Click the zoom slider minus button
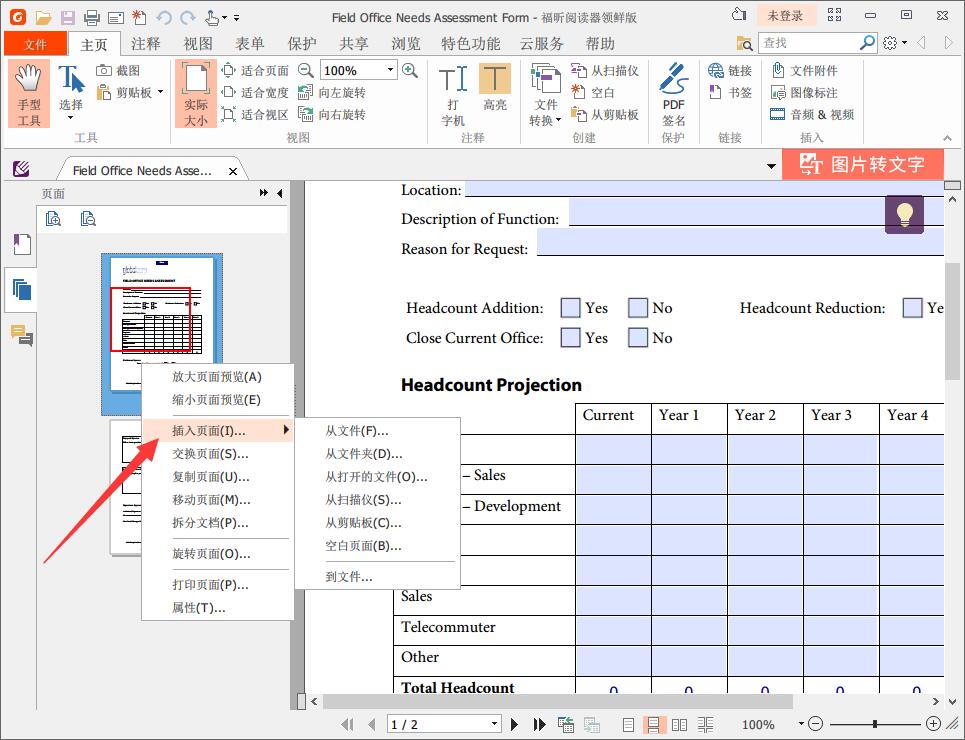Screen dimensions: 965x740 click(815, 724)
